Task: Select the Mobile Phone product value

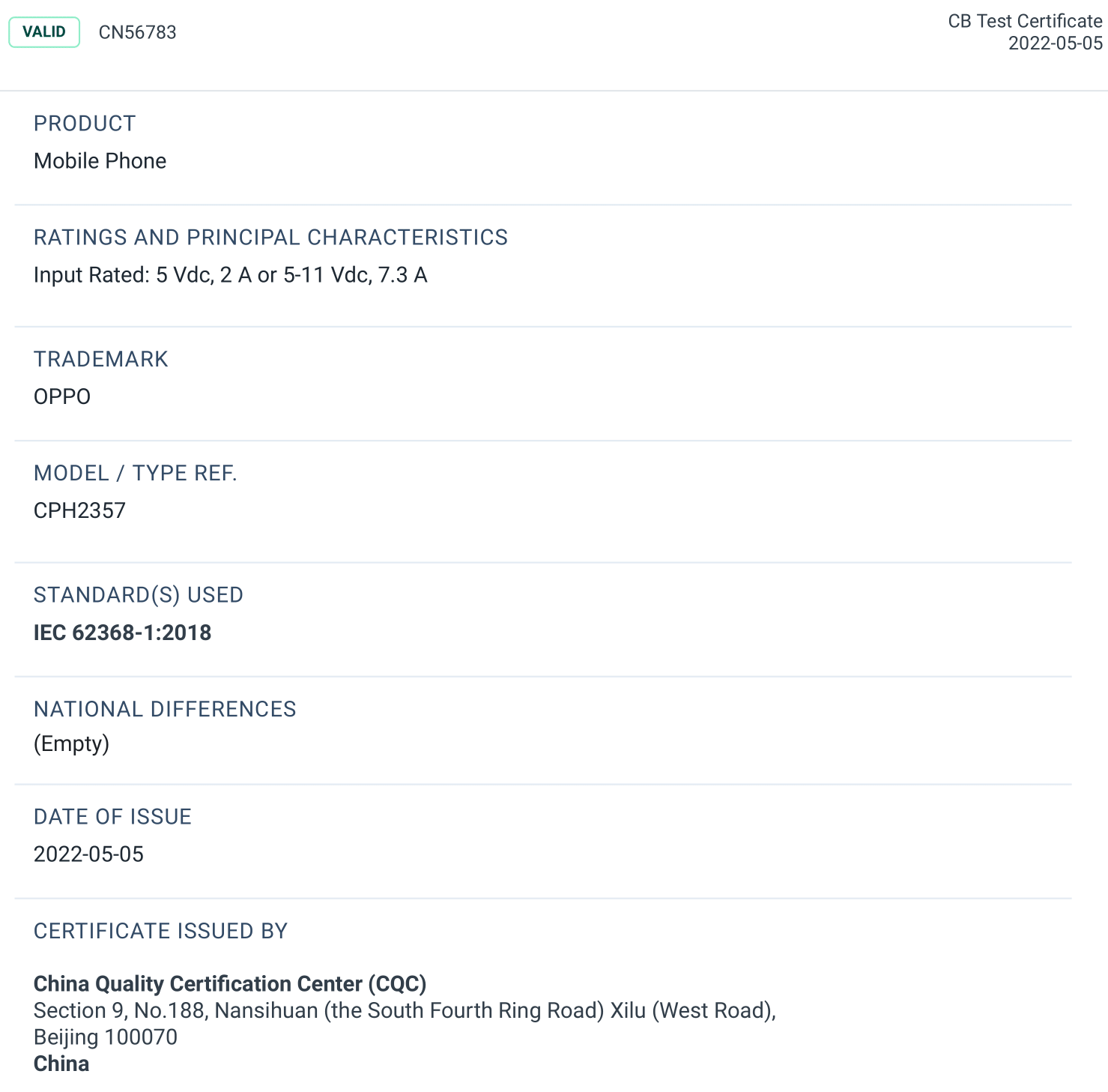Action: [x=100, y=161]
